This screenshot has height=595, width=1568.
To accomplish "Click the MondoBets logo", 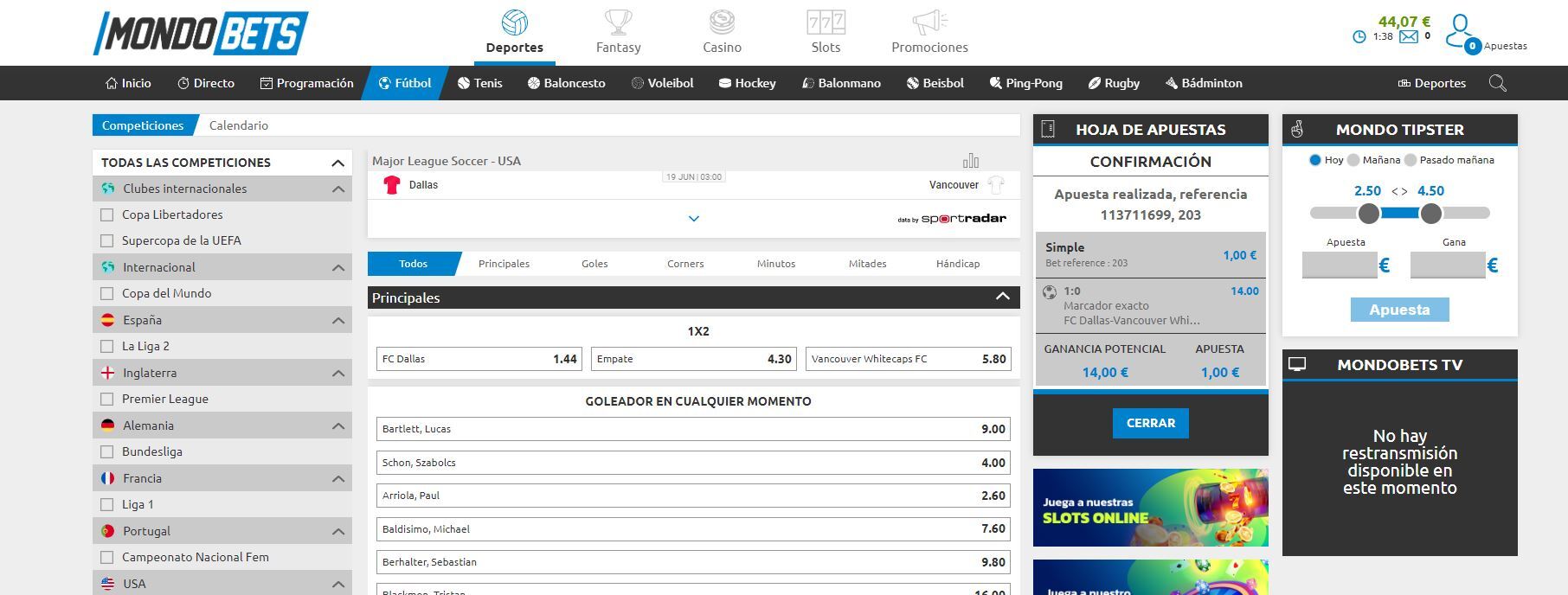I will pos(201,33).
